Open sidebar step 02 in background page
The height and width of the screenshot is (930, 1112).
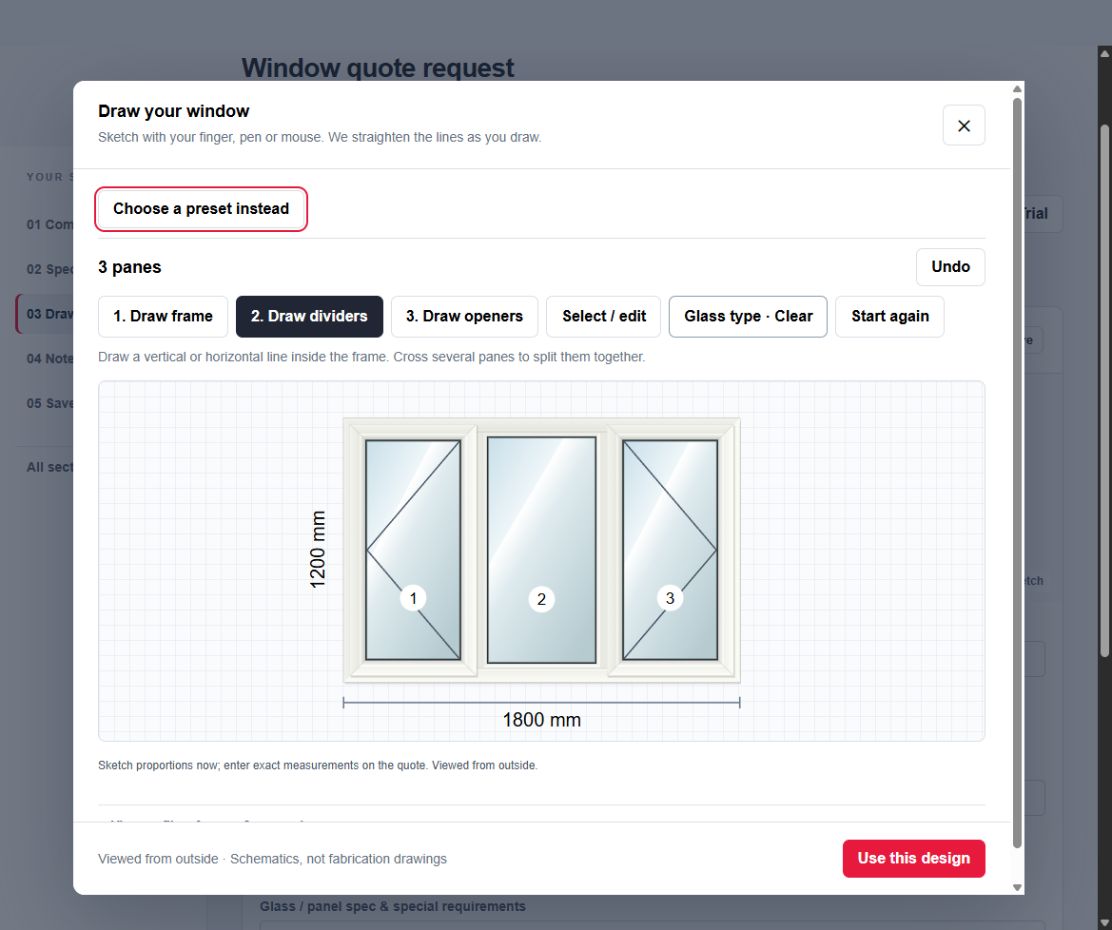coord(50,269)
